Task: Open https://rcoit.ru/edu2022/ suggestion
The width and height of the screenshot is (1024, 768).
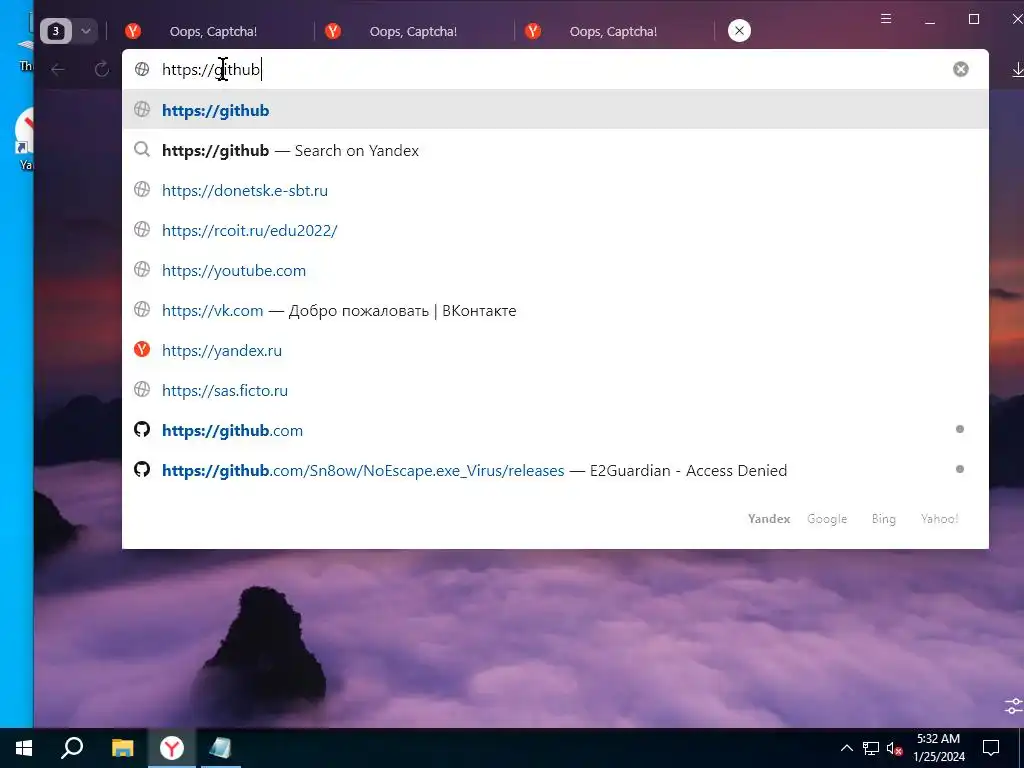Action: (x=555, y=230)
